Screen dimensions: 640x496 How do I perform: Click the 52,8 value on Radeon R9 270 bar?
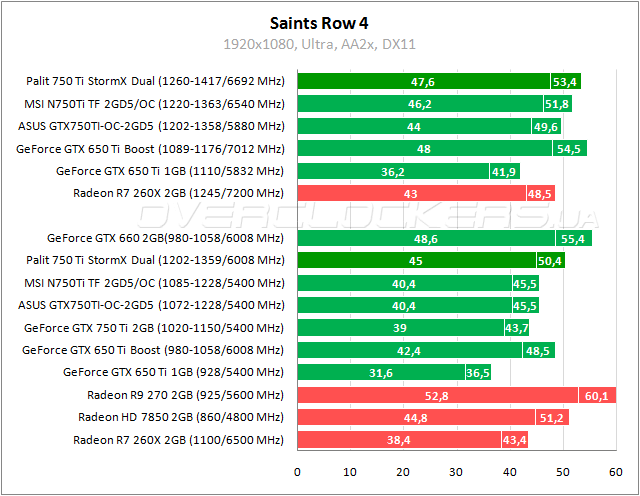[437, 396]
